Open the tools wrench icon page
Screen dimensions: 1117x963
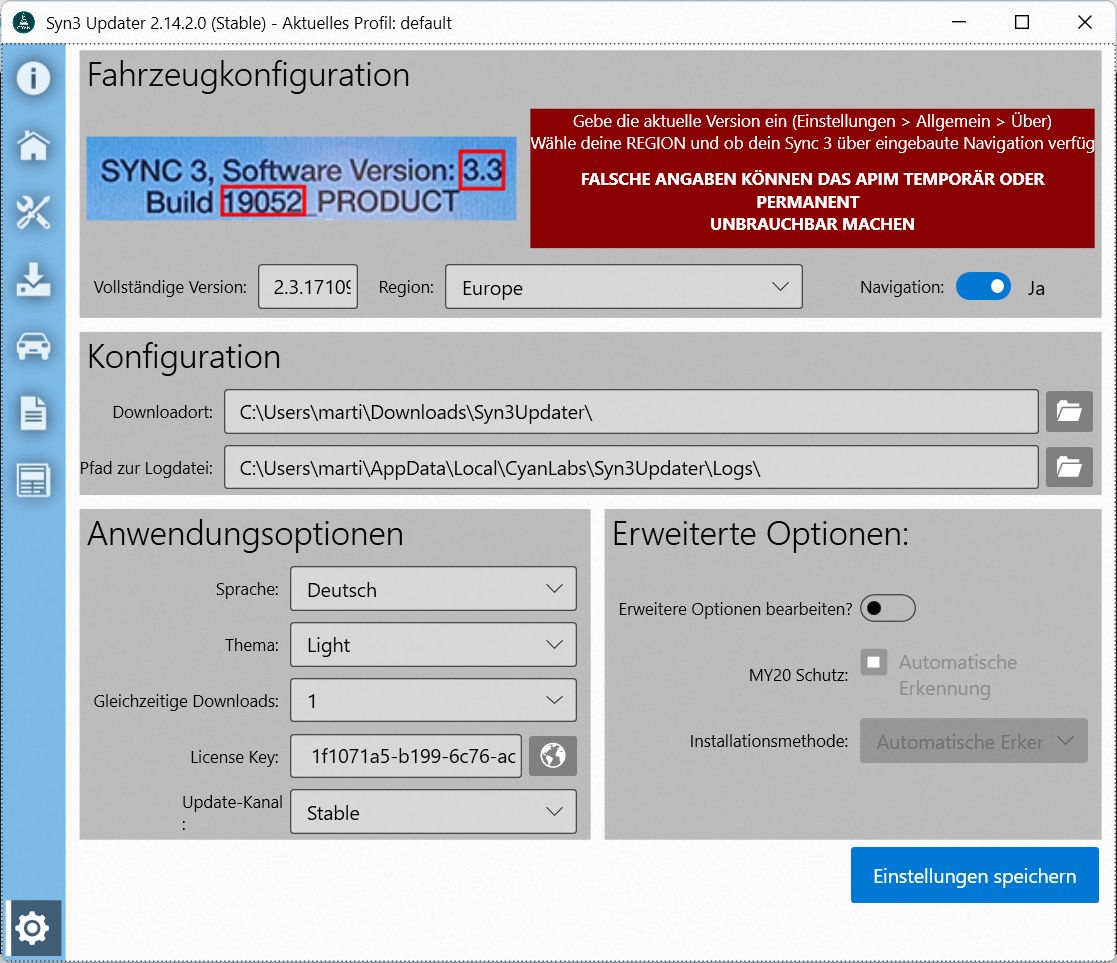(33, 213)
